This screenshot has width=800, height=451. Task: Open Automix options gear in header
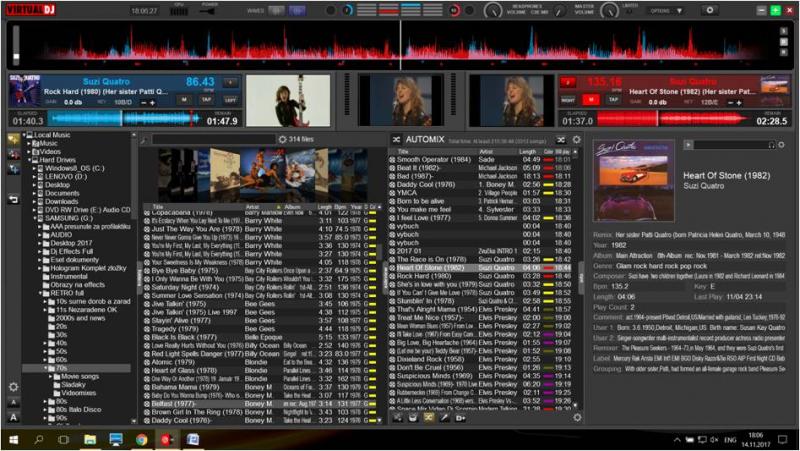click(x=577, y=139)
